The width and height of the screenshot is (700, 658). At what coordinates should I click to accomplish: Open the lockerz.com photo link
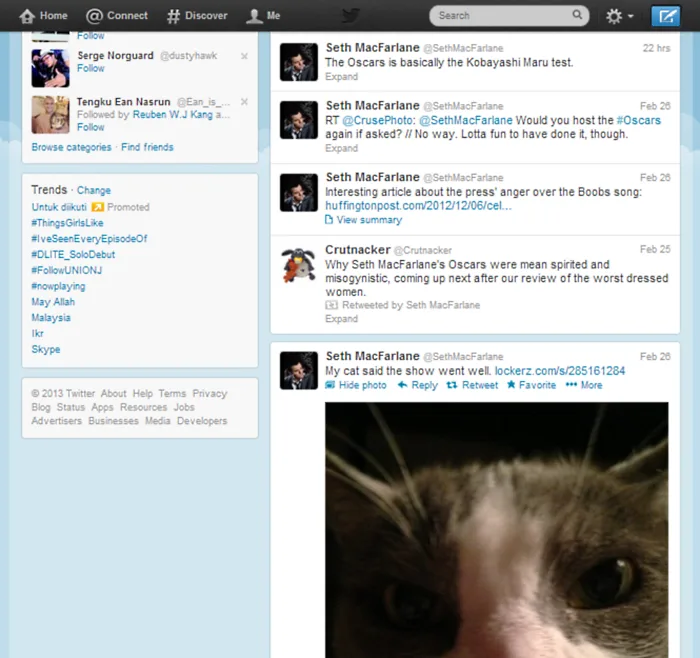560,371
